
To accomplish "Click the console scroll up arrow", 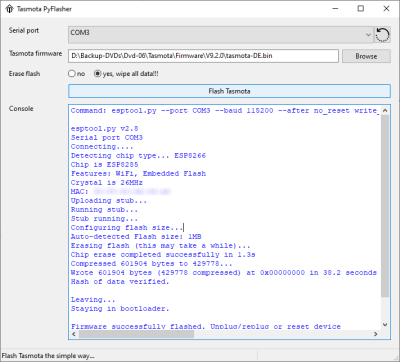I will [x=385, y=110].
